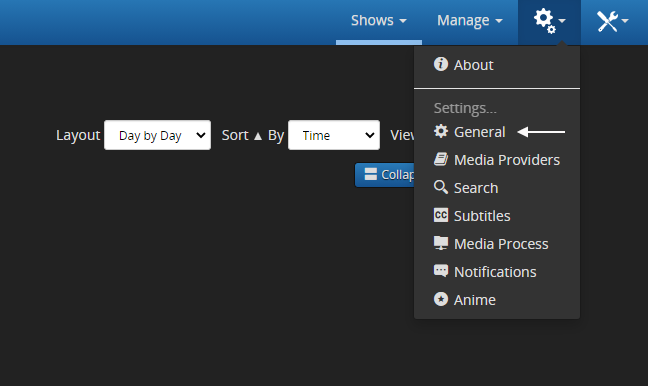Open the Shows dropdown menu
The image size is (648, 386).
(379, 21)
